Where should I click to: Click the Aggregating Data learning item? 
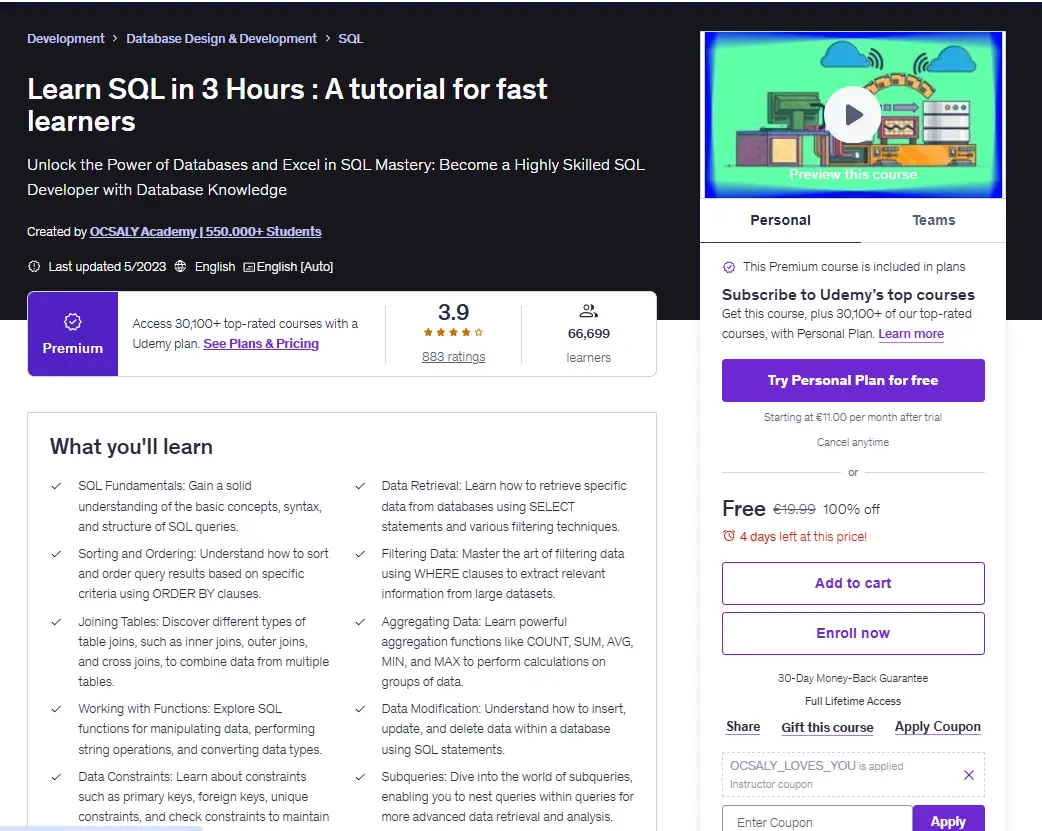click(x=507, y=652)
